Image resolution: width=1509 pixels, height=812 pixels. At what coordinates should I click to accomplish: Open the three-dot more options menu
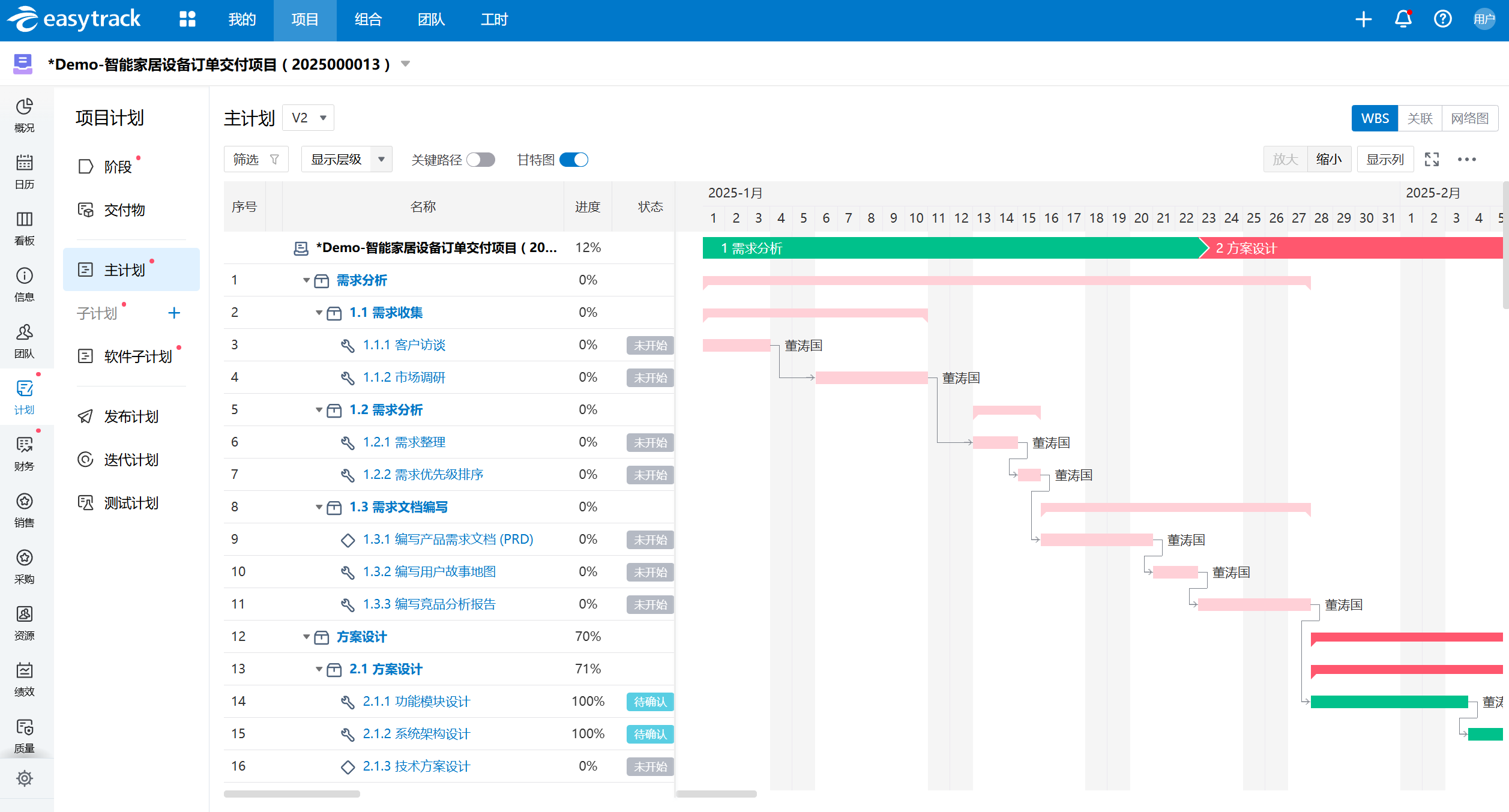1466,159
